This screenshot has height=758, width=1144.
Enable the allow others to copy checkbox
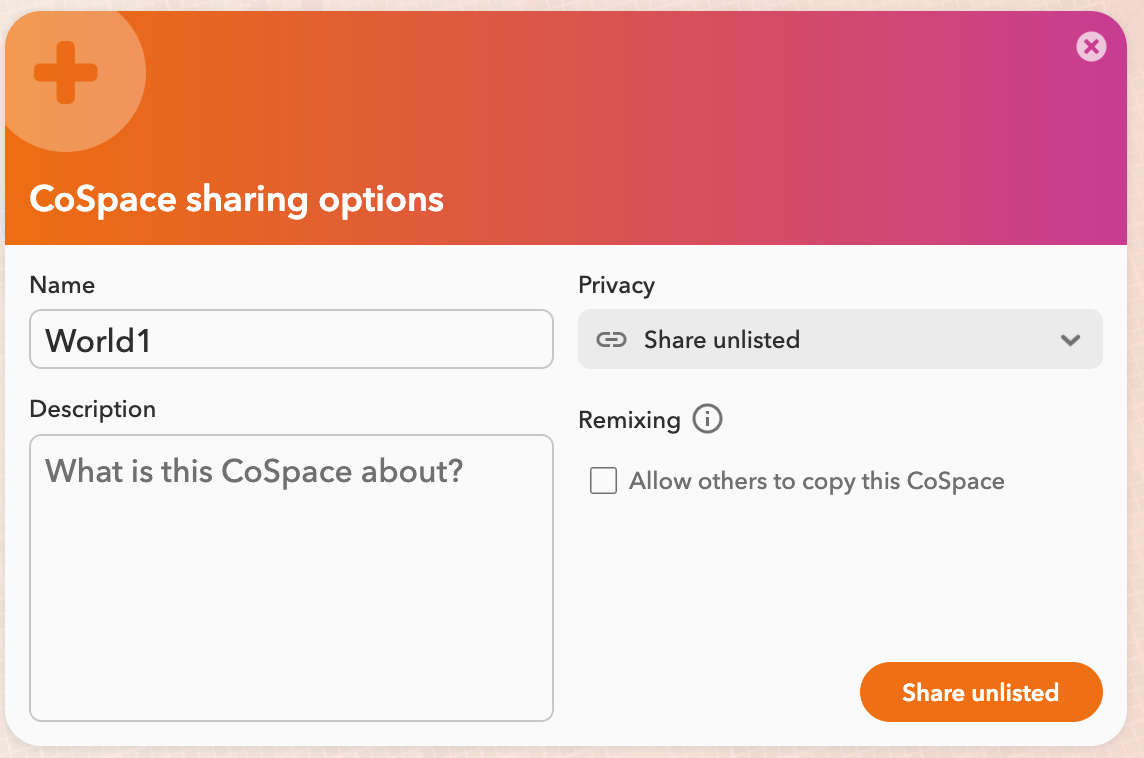pos(603,481)
